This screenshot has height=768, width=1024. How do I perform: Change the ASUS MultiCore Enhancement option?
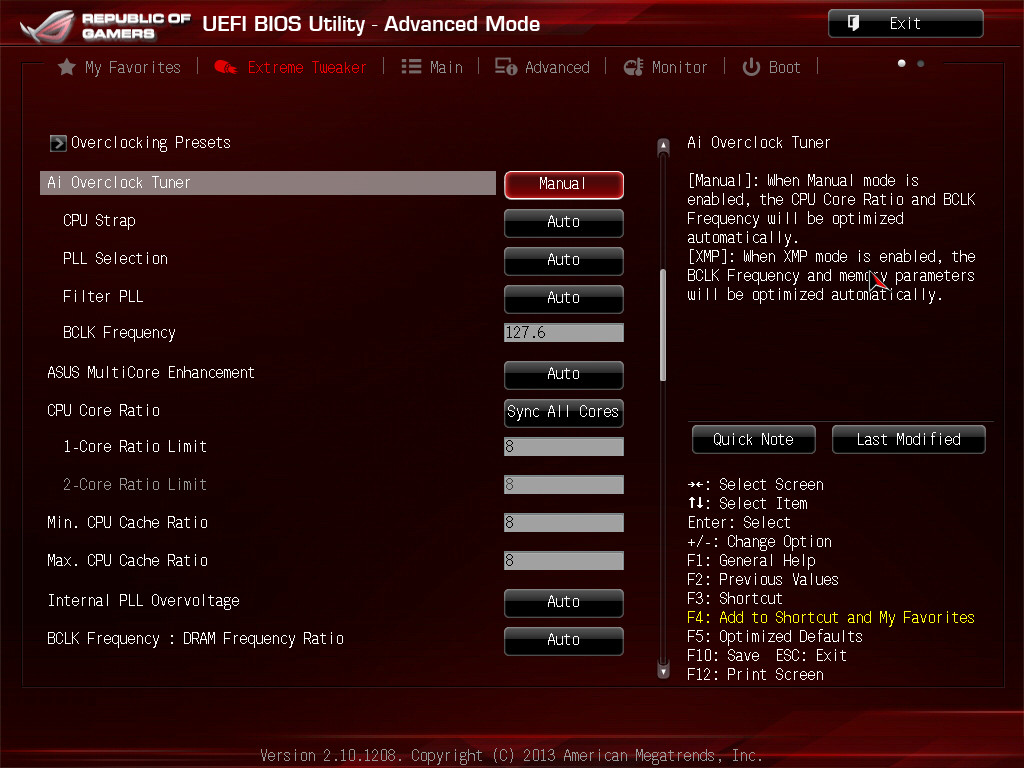563,374
